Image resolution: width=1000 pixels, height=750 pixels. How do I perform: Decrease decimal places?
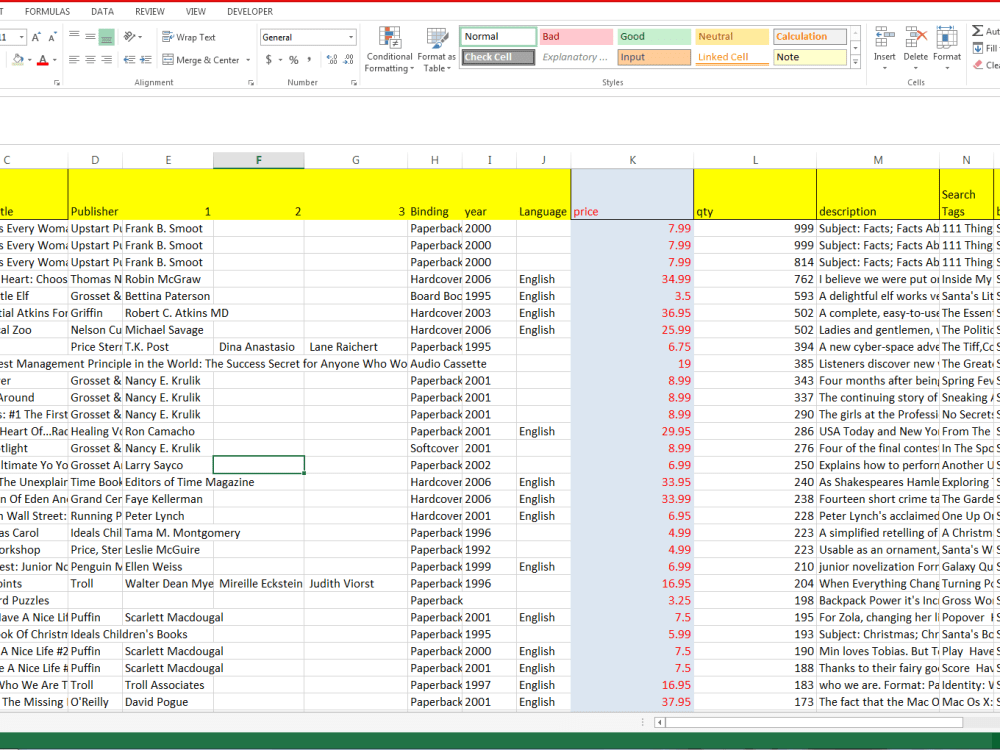point(348,60)
